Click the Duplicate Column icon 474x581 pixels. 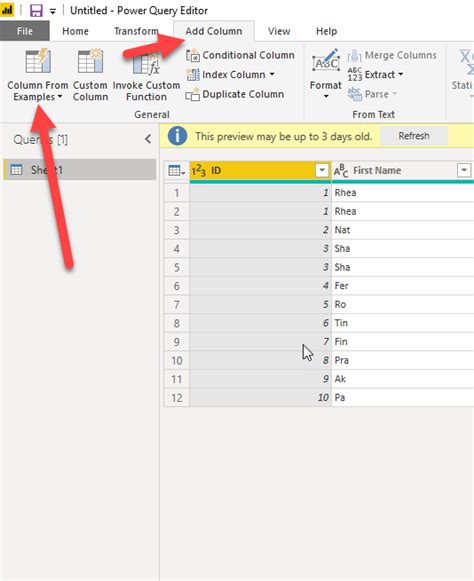(x=193, y=94)
